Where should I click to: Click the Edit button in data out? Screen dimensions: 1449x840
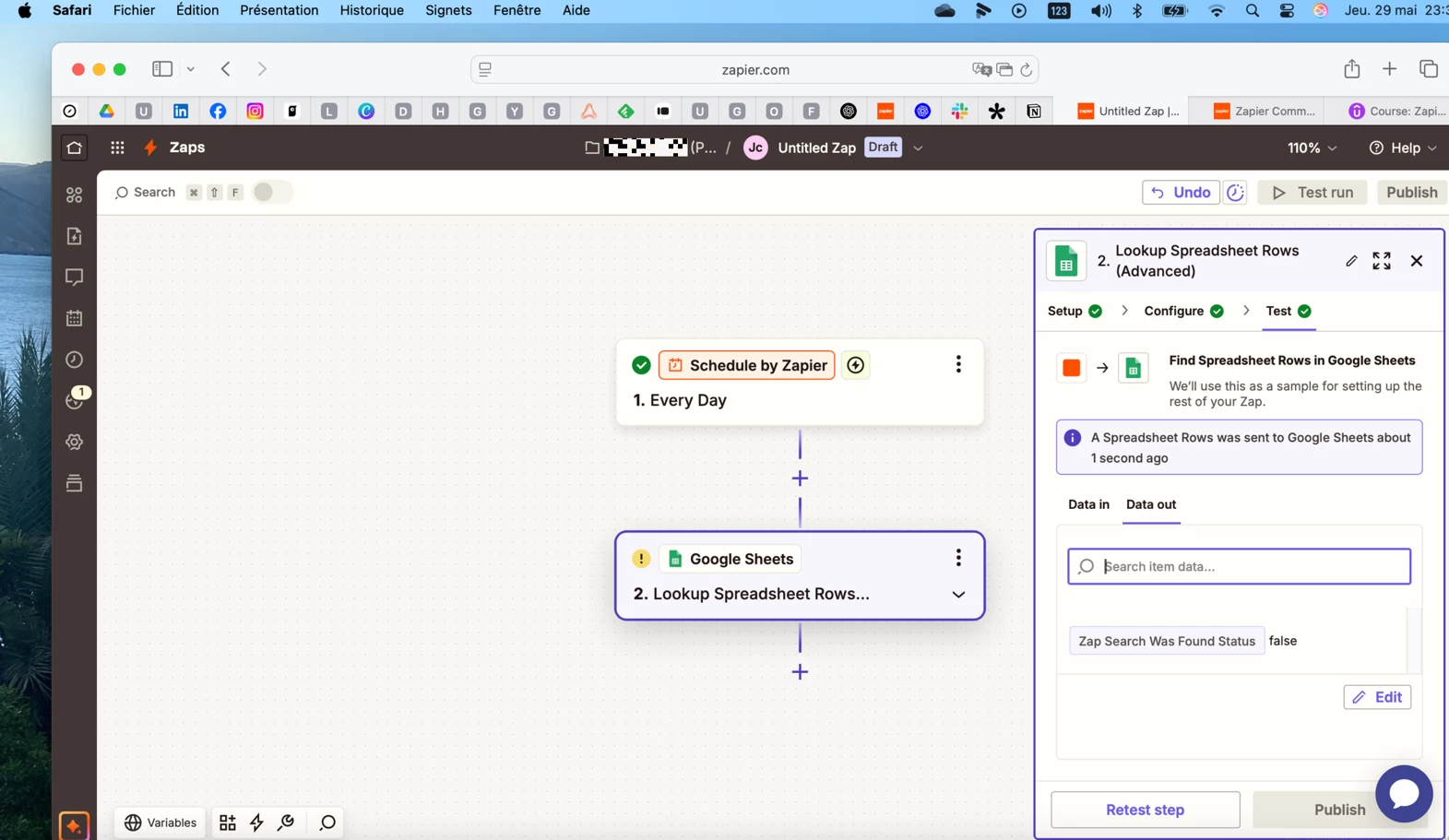[x=1377, y=697]
